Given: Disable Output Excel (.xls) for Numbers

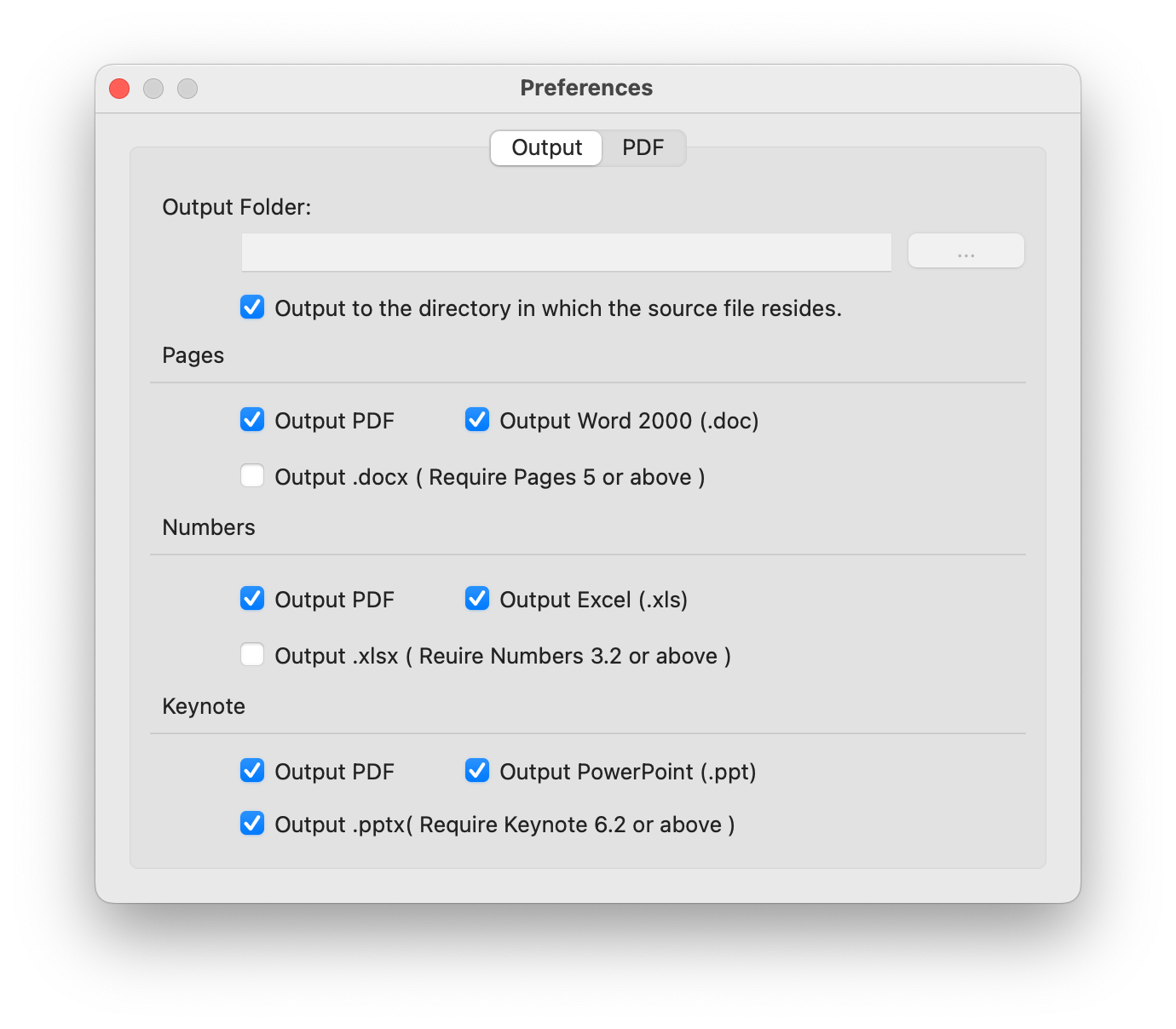Looking at the screenshot, I should tap(477, 599).
